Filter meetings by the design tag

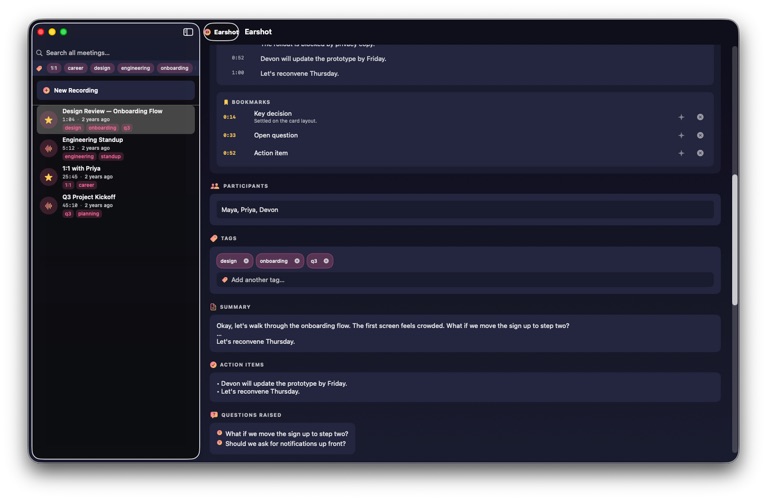pyautogui.click(x=102, y=68)
